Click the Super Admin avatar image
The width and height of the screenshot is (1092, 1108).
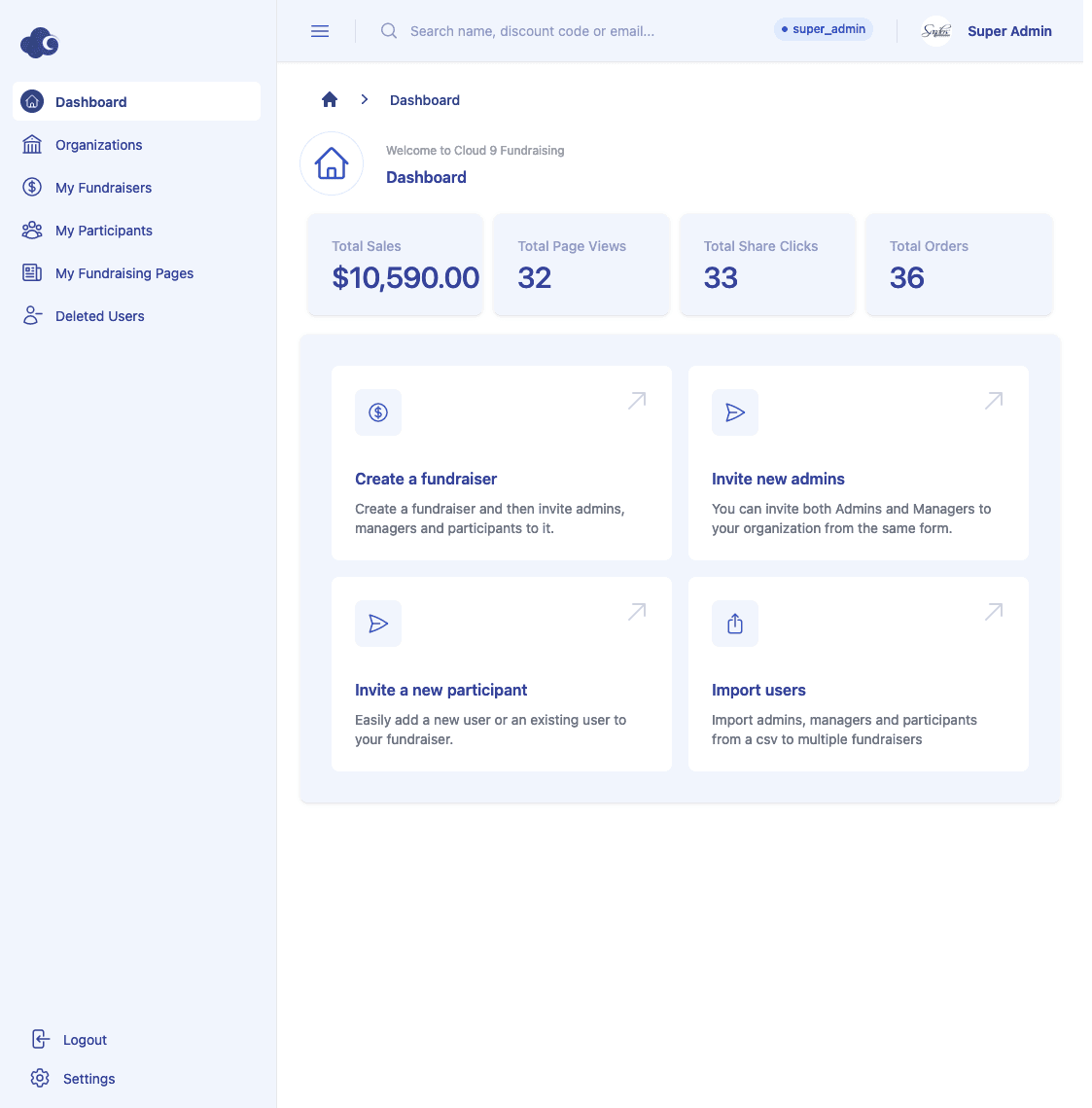pos(935,31)
